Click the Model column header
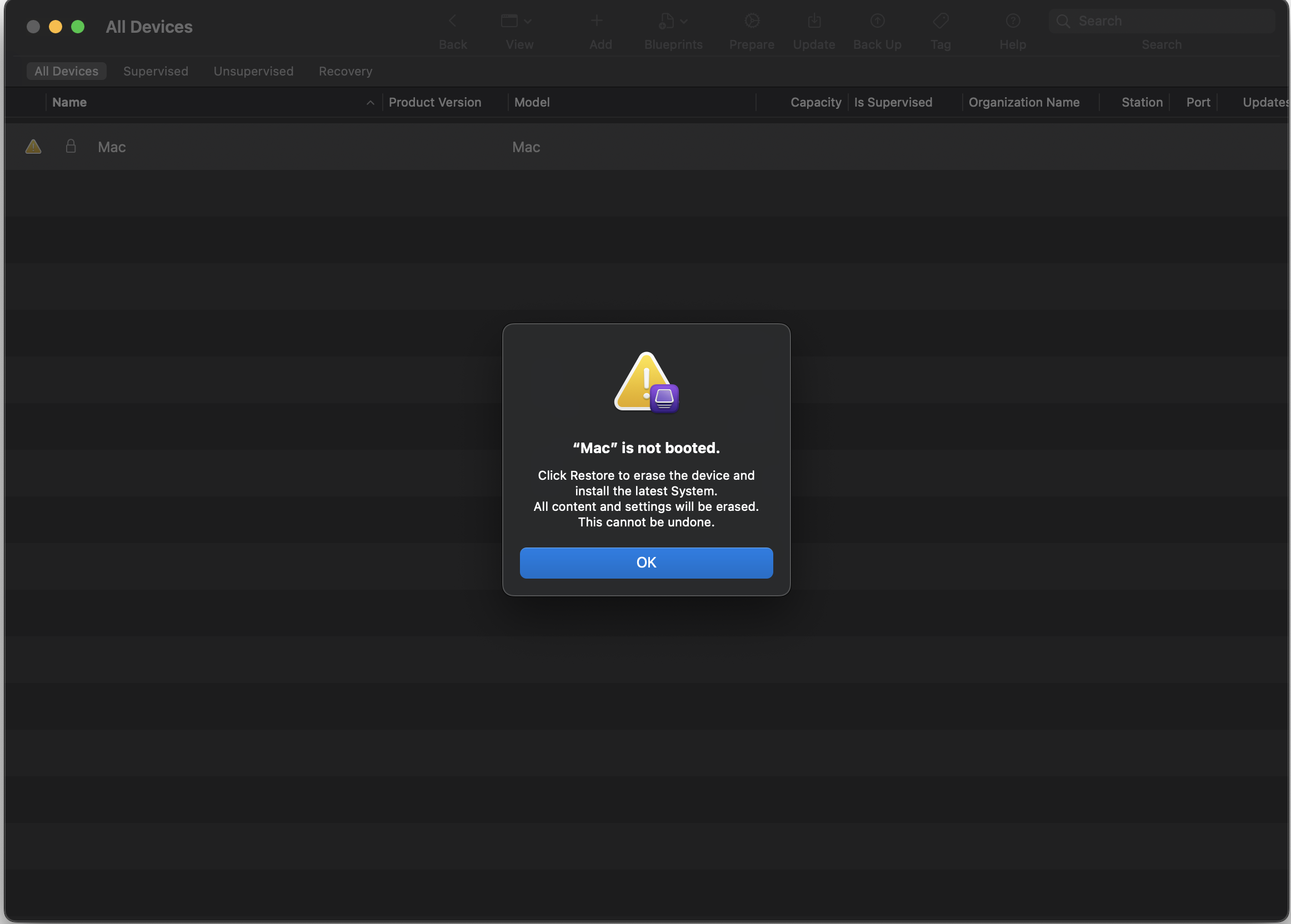Screen dimensions: 1291x924 pos(532,102)
